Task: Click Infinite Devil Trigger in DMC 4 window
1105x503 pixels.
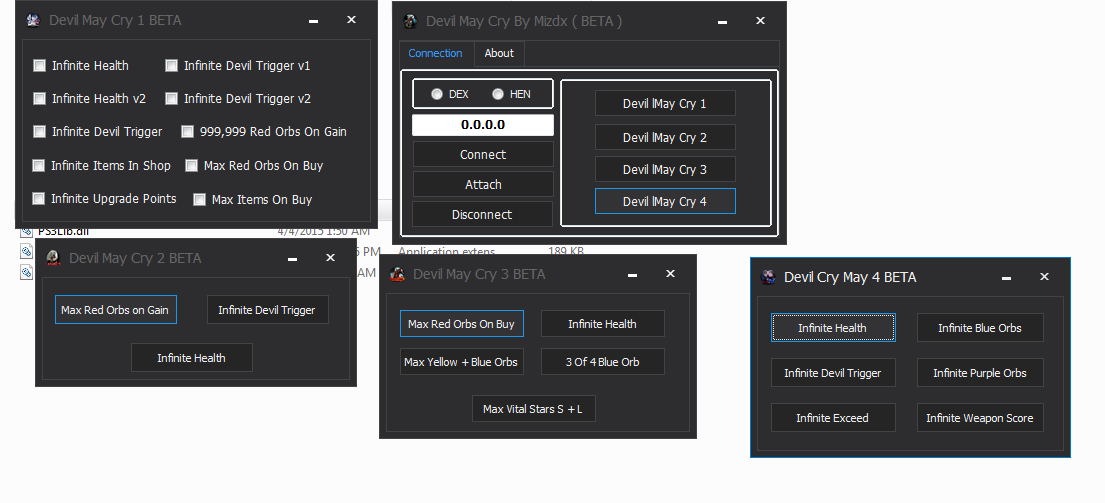Action: coord(833,373)
